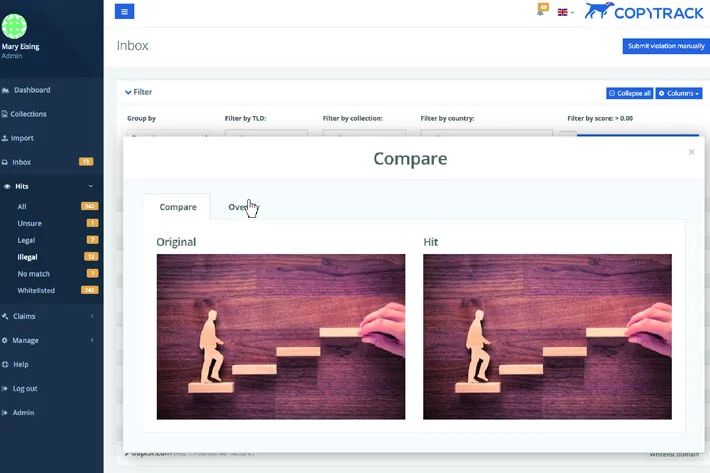Click the Dashboard chart icon
Image resolution: width=710 pixels, height=473 pixels.
point(5,90)
